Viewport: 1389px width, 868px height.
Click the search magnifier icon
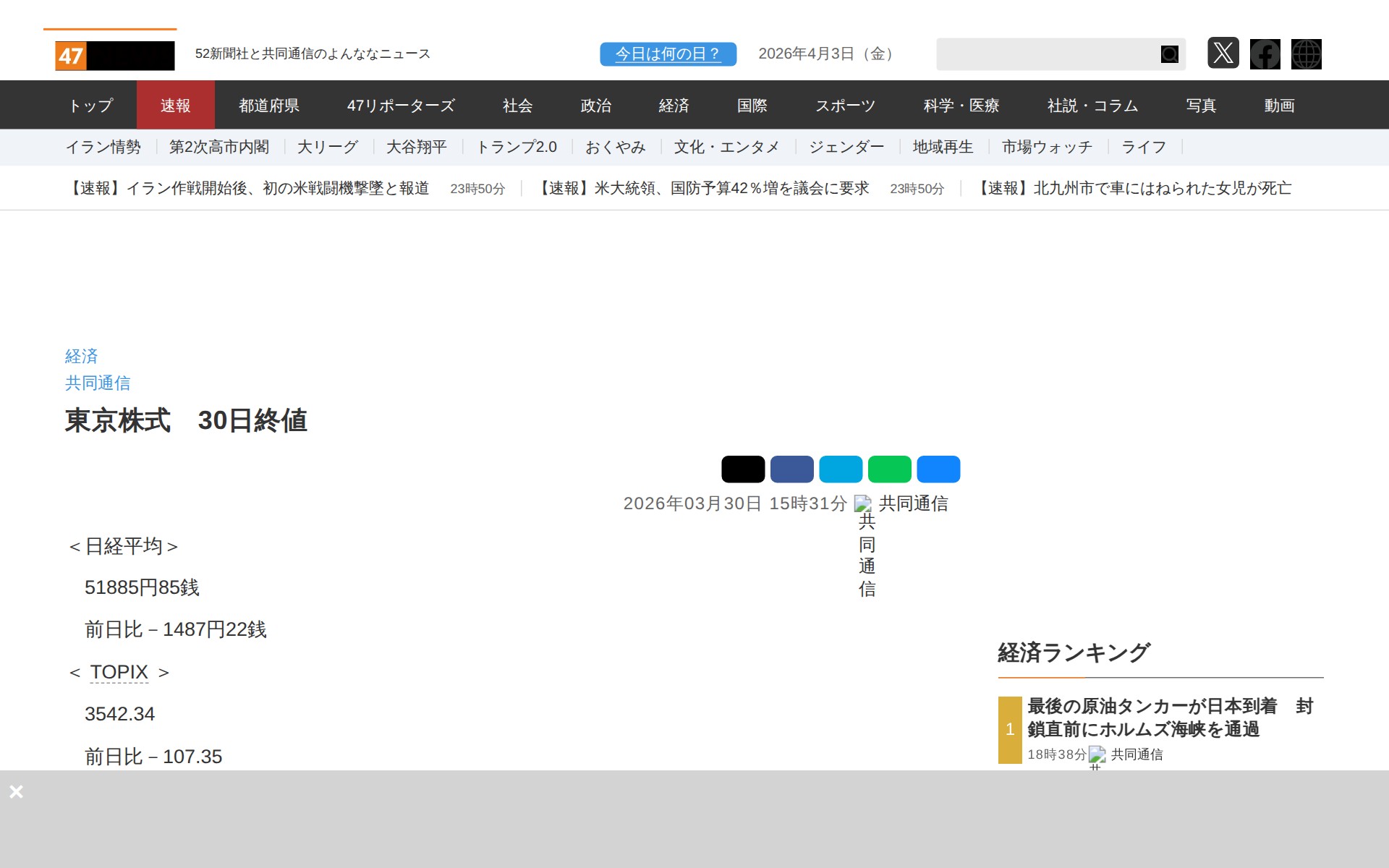pyautogui.click(x=1169, y=54)
